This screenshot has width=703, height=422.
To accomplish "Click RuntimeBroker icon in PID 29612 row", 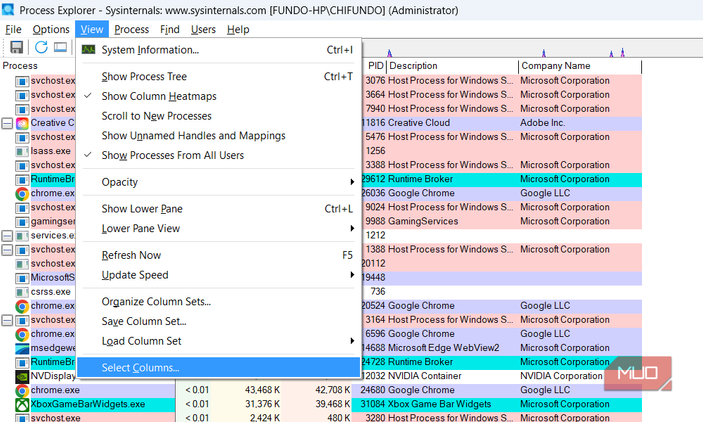I will tap(22, 180).
